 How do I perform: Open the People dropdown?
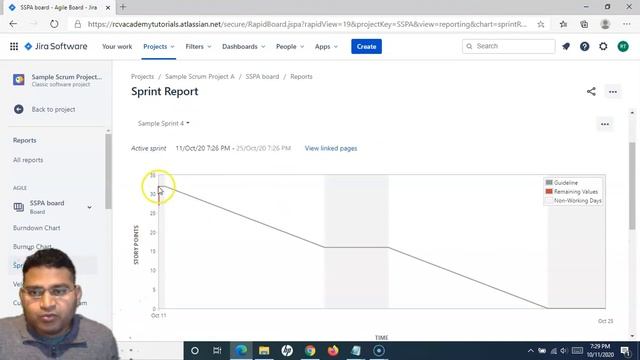coord(290,47)
